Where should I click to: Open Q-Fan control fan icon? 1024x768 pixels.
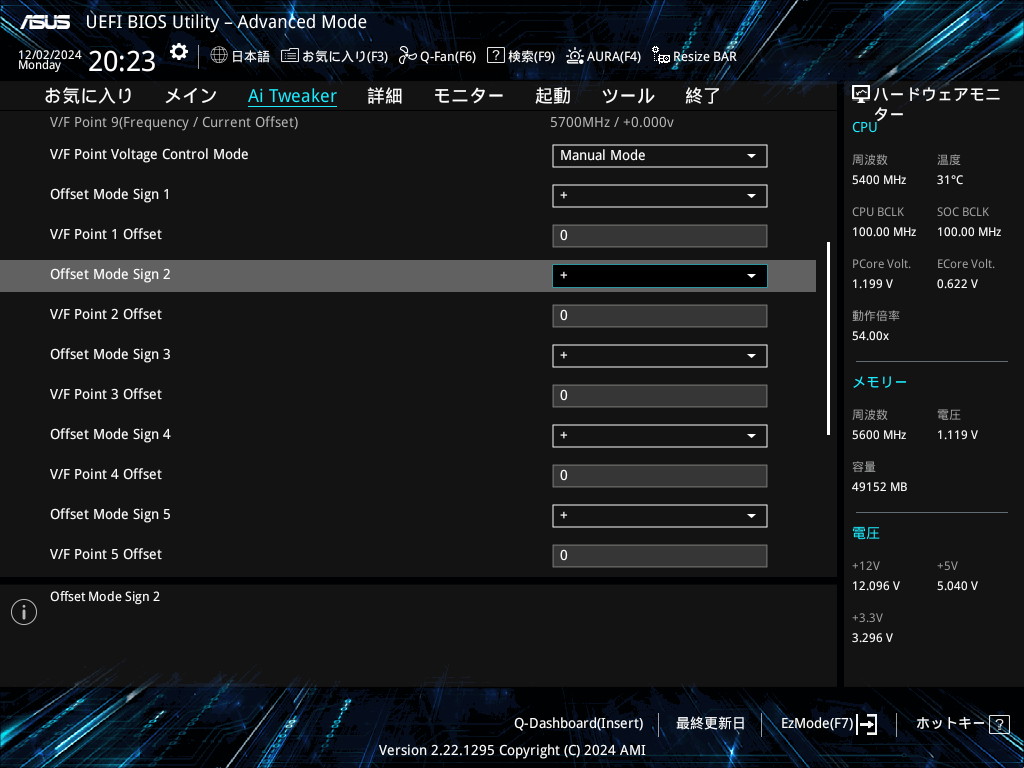click(408, 56)
